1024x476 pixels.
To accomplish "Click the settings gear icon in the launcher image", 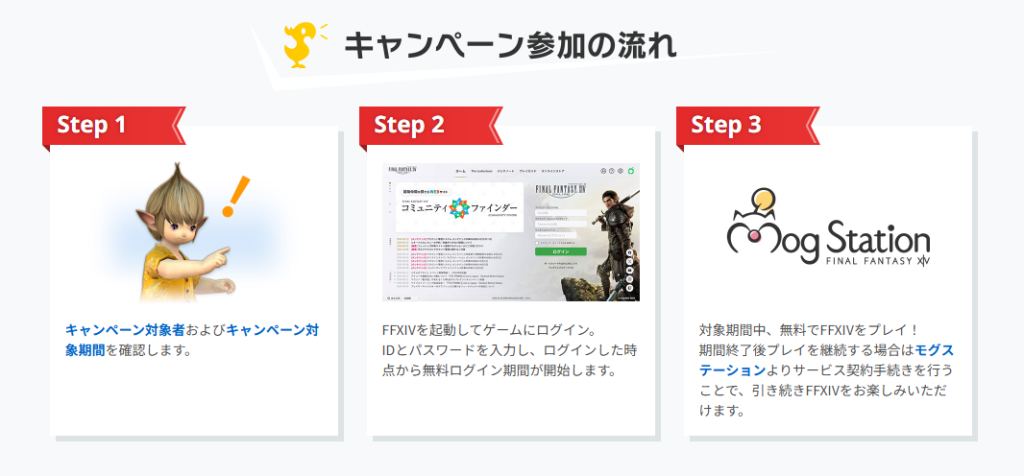I will tap(620, 170).
